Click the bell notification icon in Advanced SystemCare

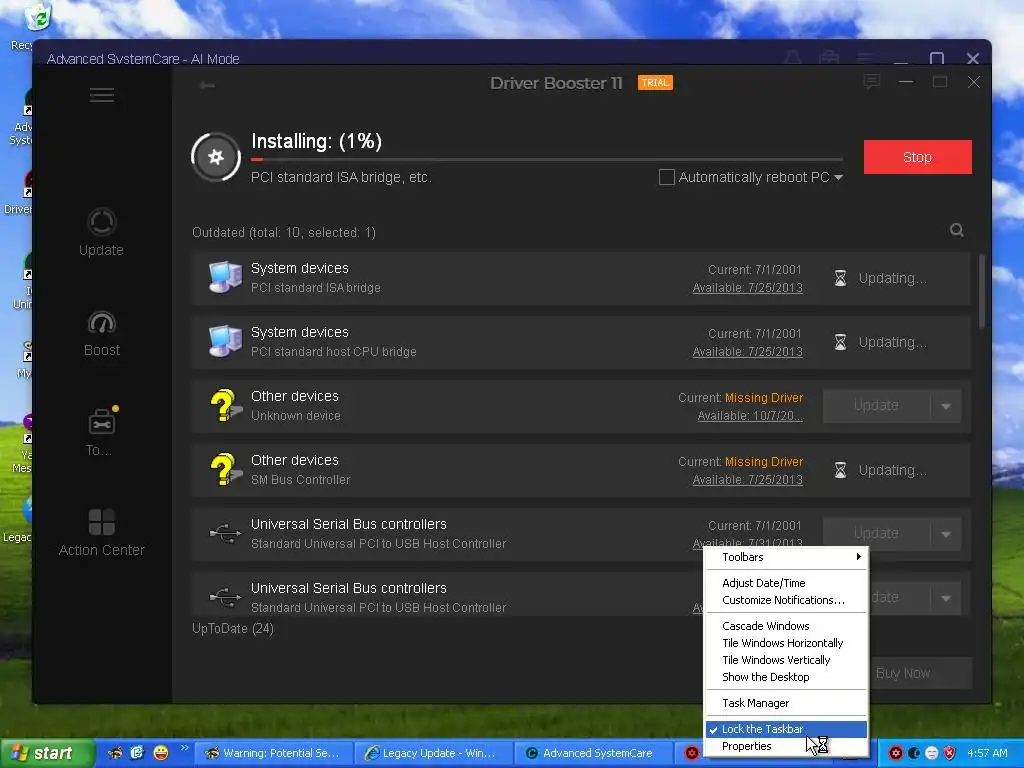793,58
